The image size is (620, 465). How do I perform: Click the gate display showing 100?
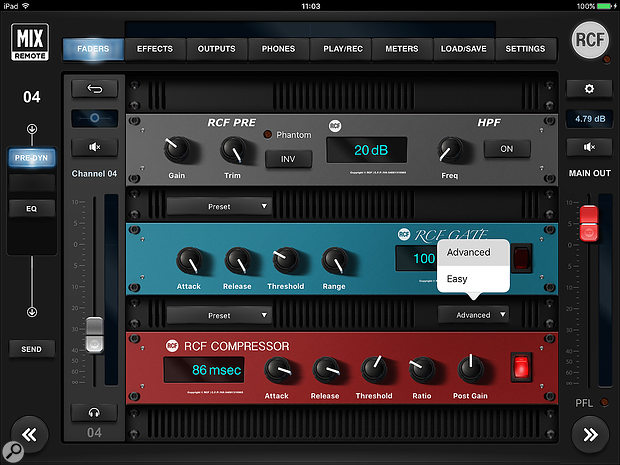[x=417, y=258]
